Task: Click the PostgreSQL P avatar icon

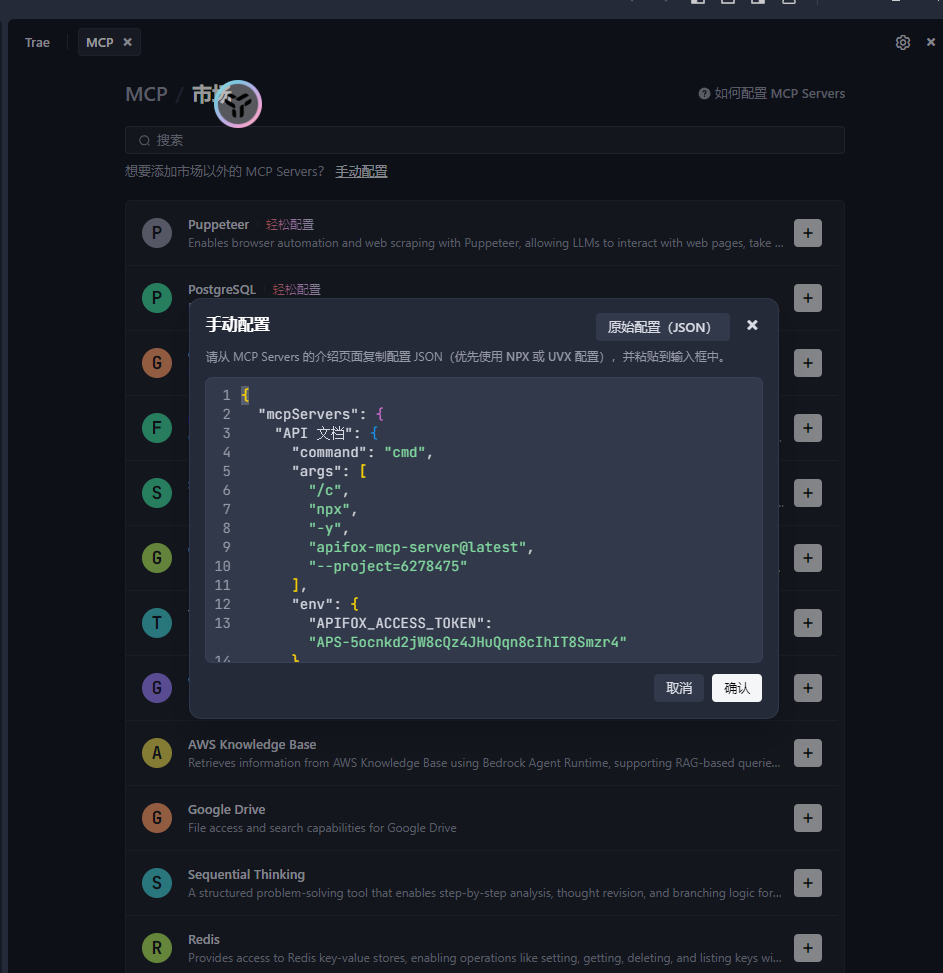Action: tap(157, 298)
